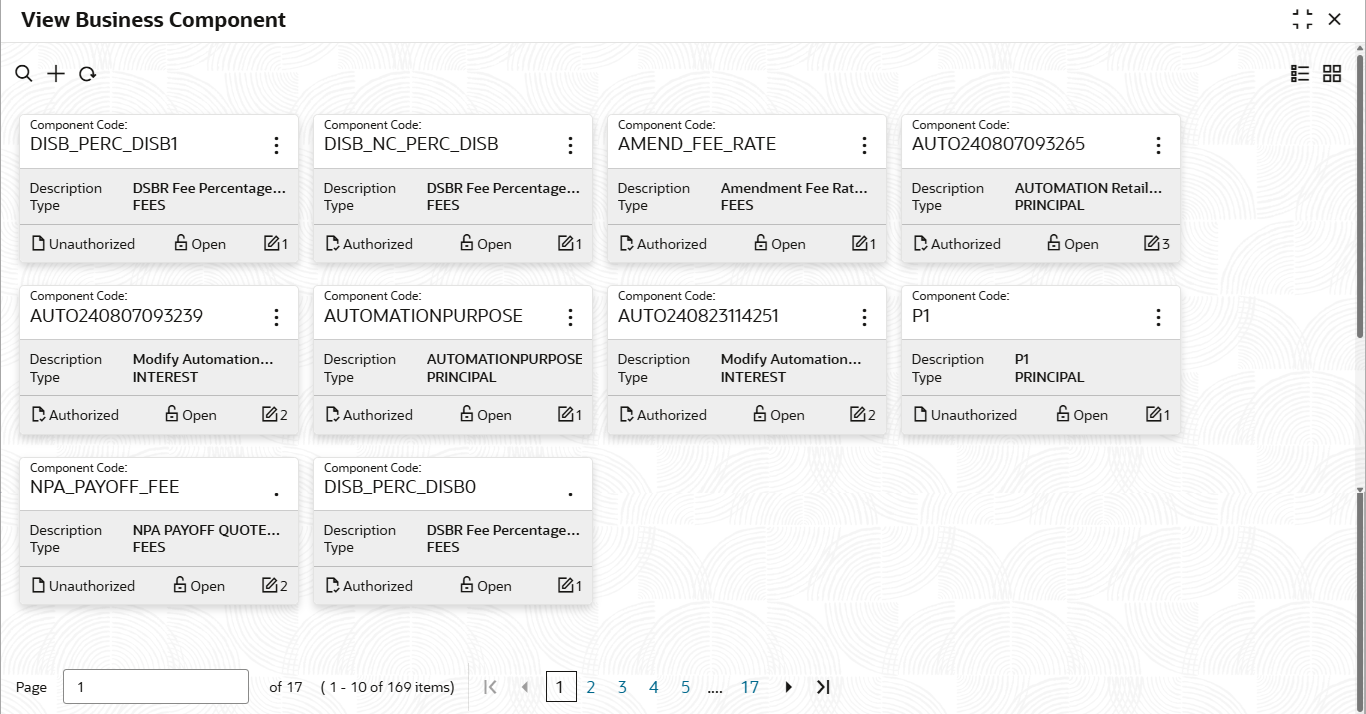This screenshot has width=1366, height=714.
Task: Jump to page 17
Action: tap(750, 687)
